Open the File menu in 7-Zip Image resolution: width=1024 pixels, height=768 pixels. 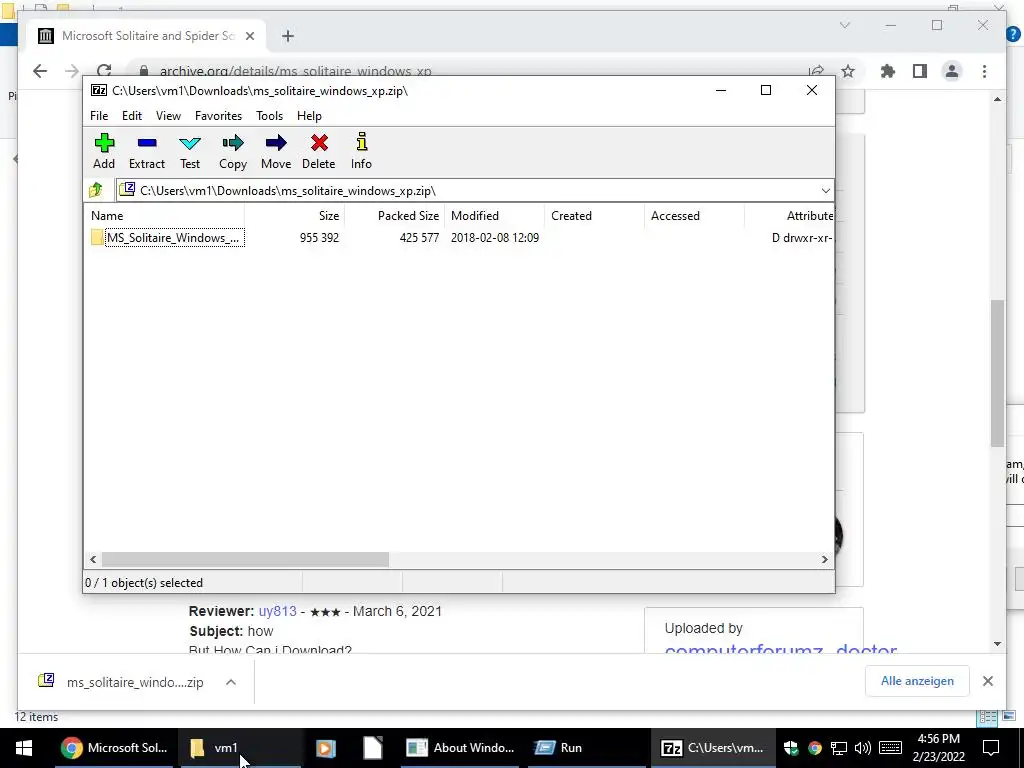pyautogui.click(x=99, y=116)
